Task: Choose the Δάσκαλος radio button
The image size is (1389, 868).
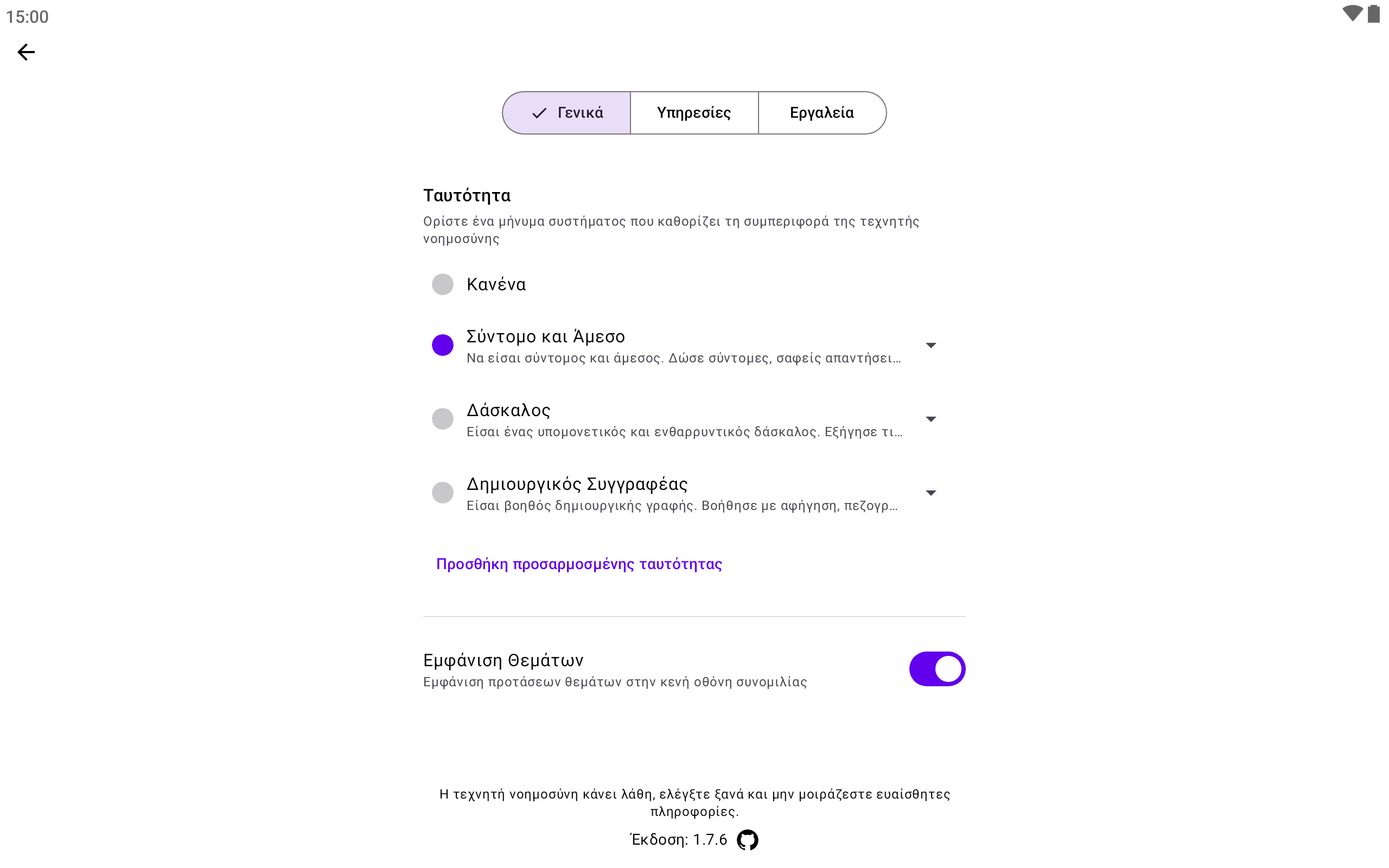Action: coord(443,419)
